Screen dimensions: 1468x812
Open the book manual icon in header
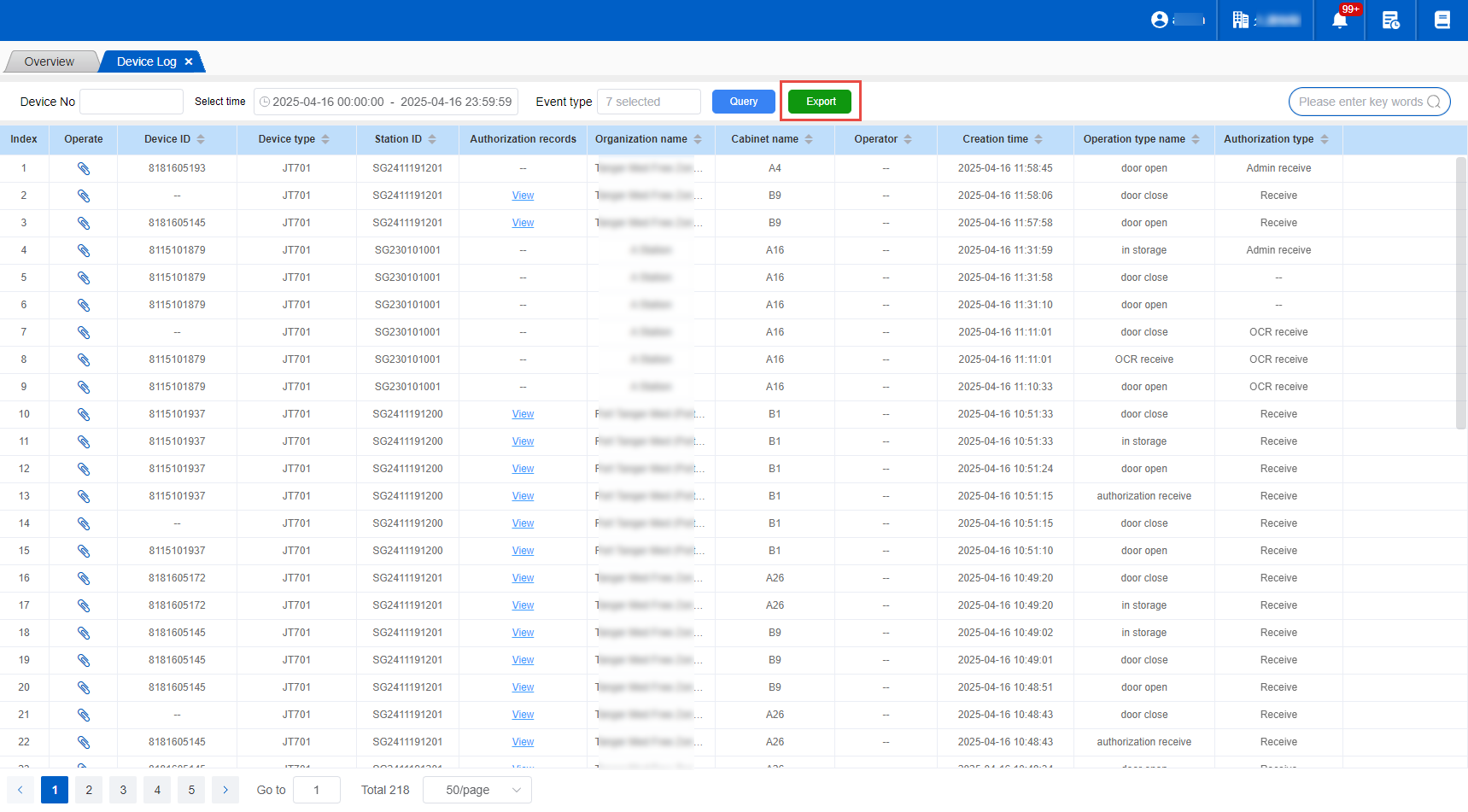pos(1442,20)
